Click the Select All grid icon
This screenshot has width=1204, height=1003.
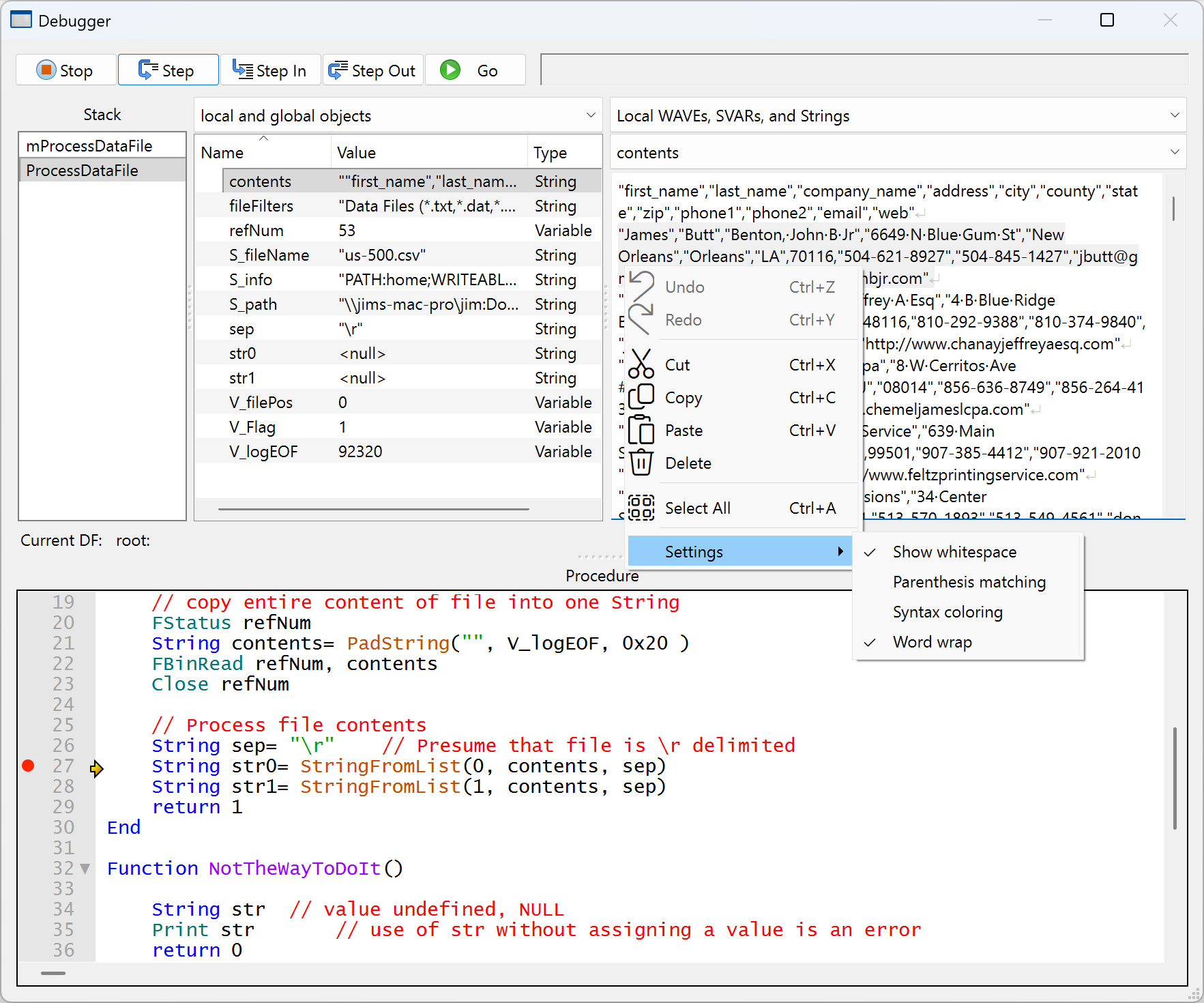[642, 508]
